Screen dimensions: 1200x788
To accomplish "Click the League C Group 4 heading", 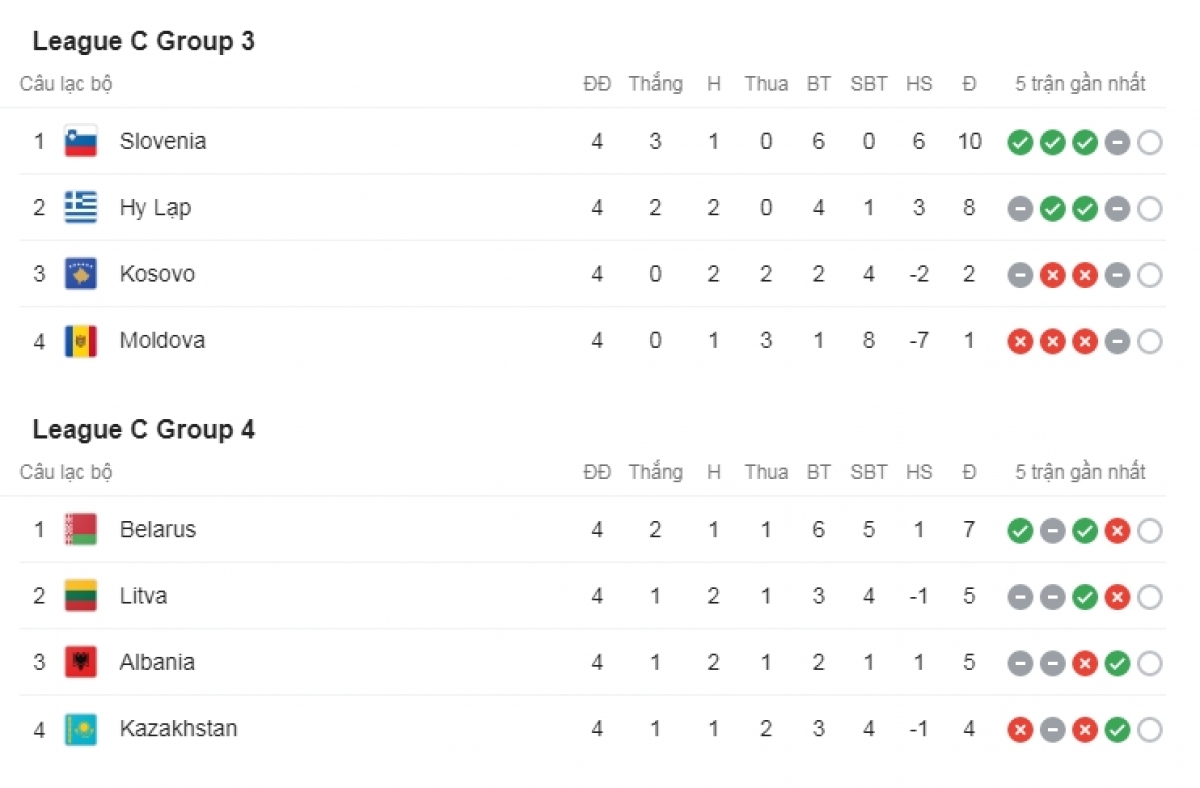I will [144, 429].
